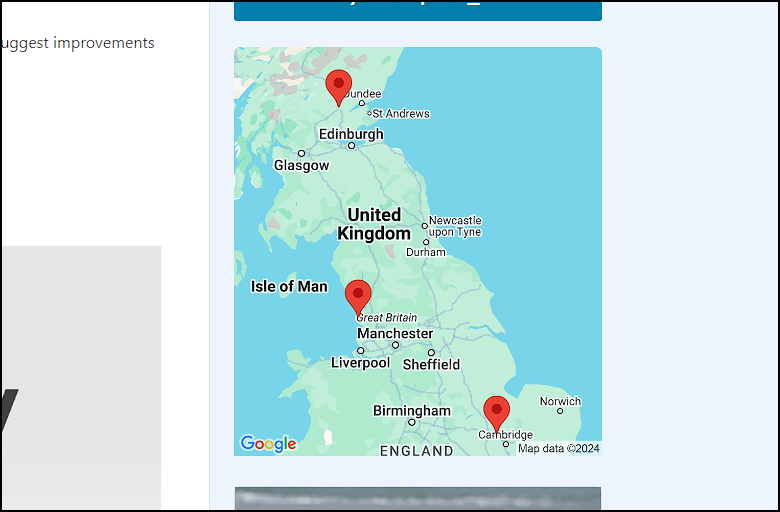Click the United Kingdom label on map

click(x=374, y=224)
